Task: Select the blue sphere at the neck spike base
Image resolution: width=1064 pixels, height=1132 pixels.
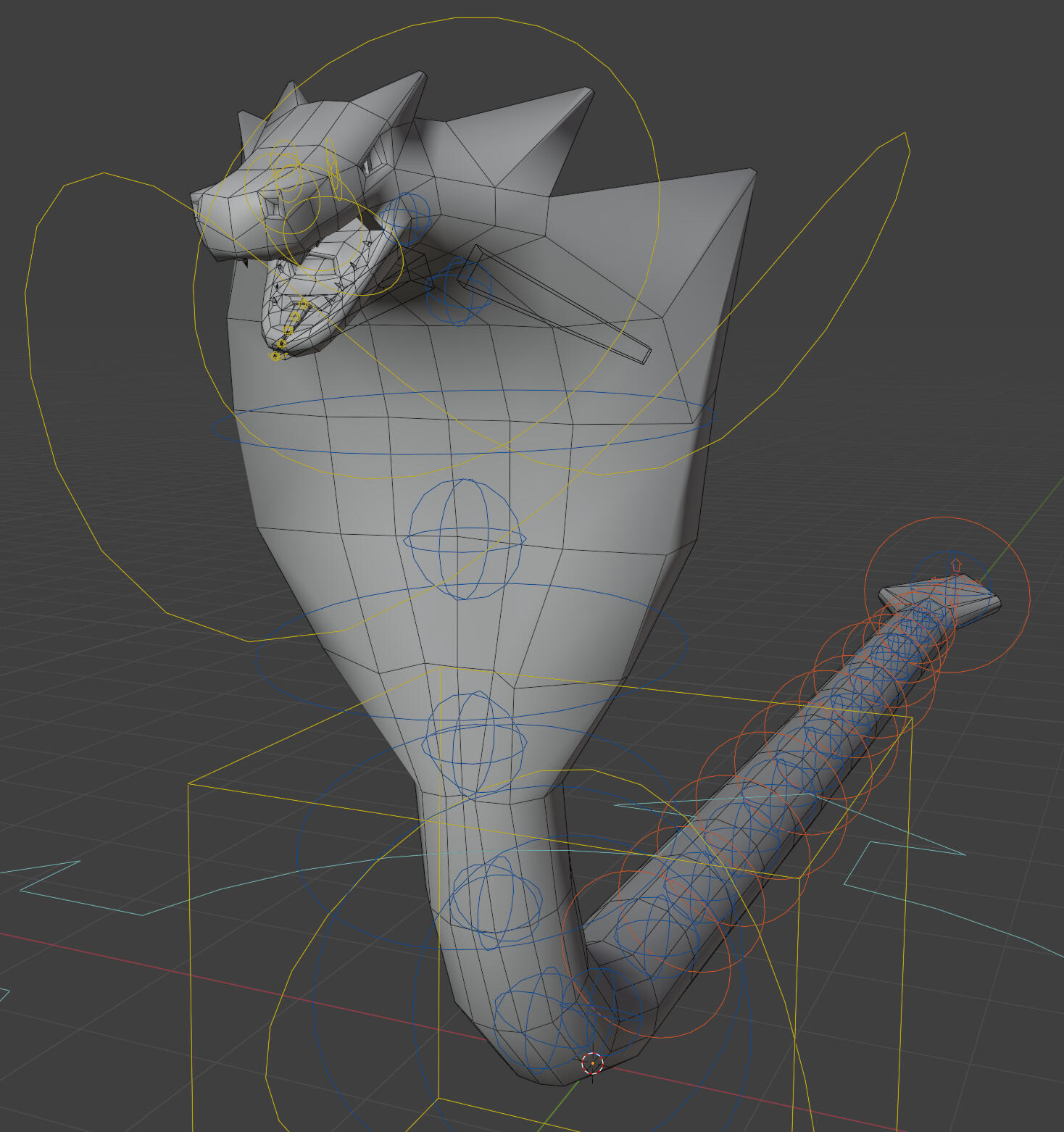Action: (x=460, y=290)
